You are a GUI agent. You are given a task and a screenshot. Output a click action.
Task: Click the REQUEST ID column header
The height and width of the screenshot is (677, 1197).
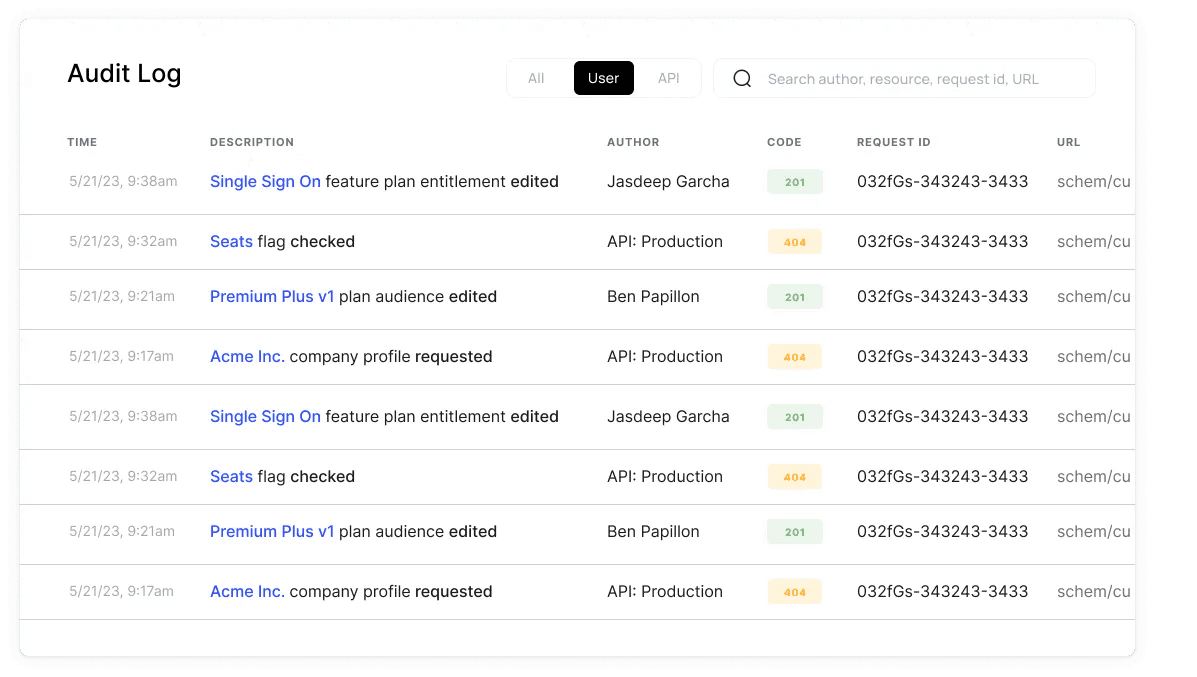point(893,142)
